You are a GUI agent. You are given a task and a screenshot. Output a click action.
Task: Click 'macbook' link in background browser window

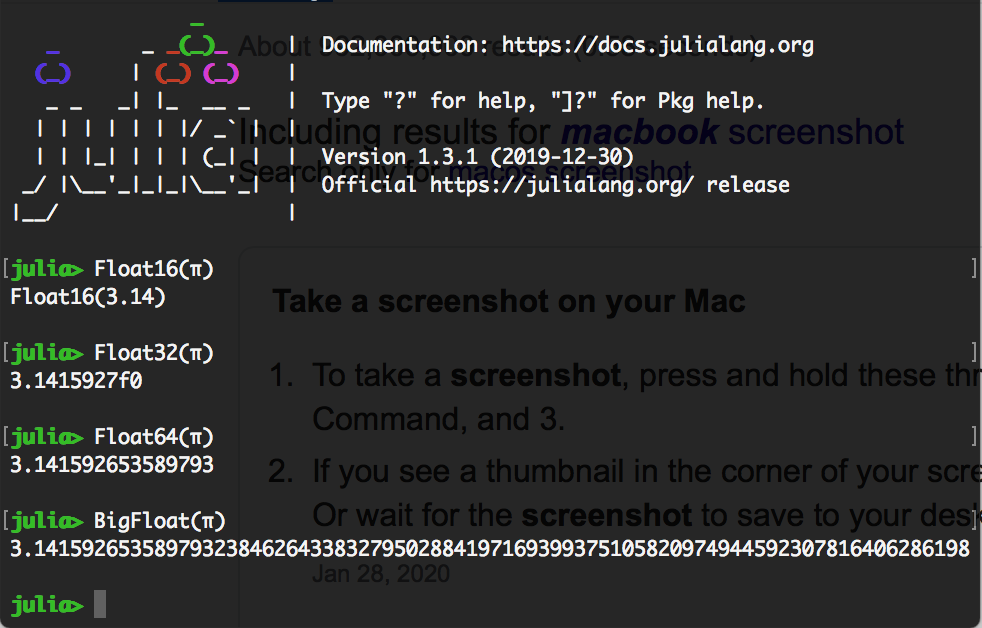click(639, 132)
